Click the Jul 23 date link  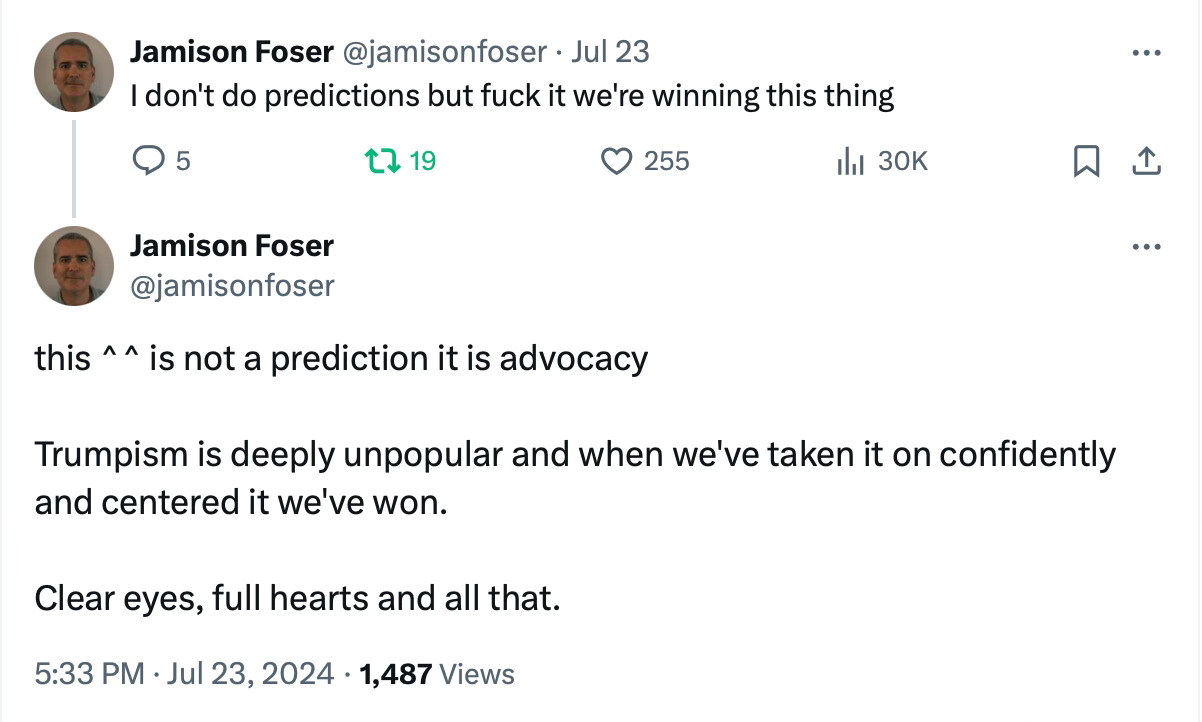point(609,51)
